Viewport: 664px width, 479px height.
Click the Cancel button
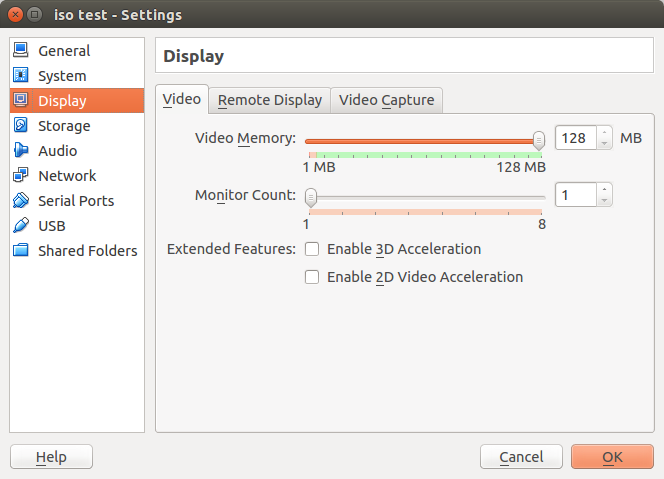point(521,457)
